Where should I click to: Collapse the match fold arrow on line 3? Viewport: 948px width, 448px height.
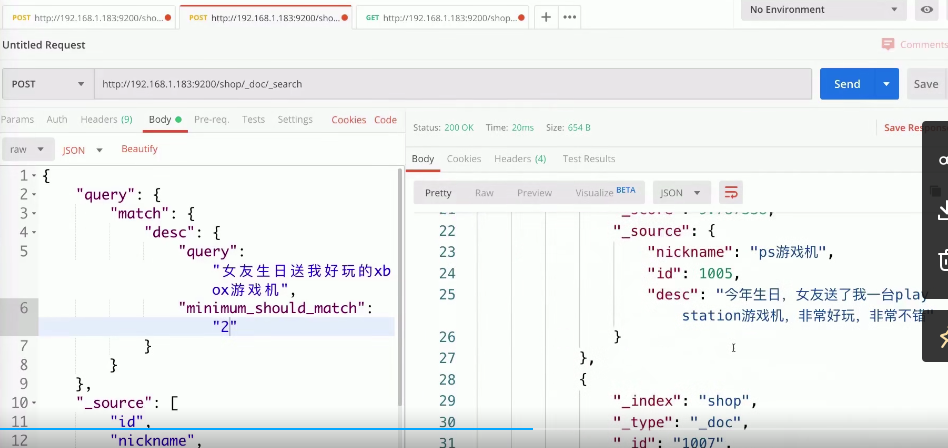point(34,214)
